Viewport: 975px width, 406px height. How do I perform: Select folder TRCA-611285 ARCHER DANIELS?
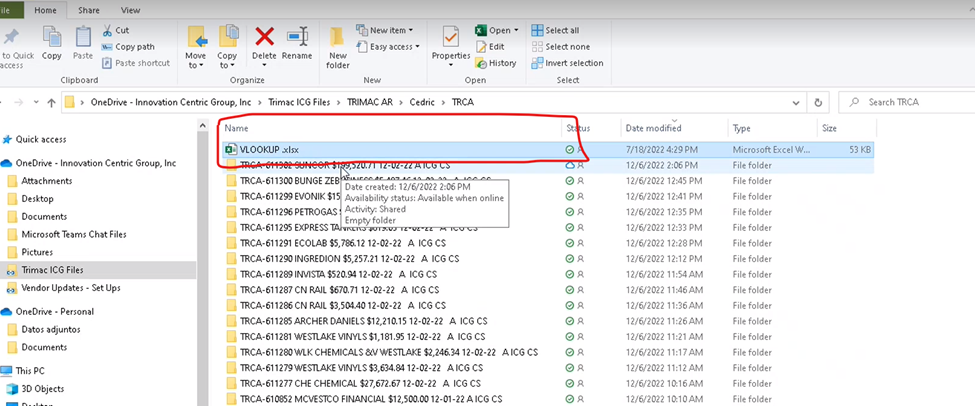[x=547, y=321]
